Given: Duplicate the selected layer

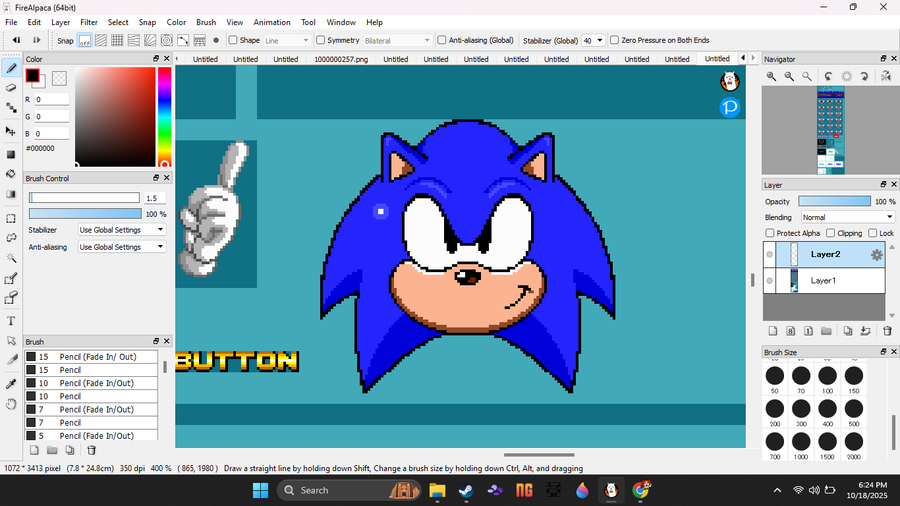Looking at the screenshot, I should [x=848, y=331].
